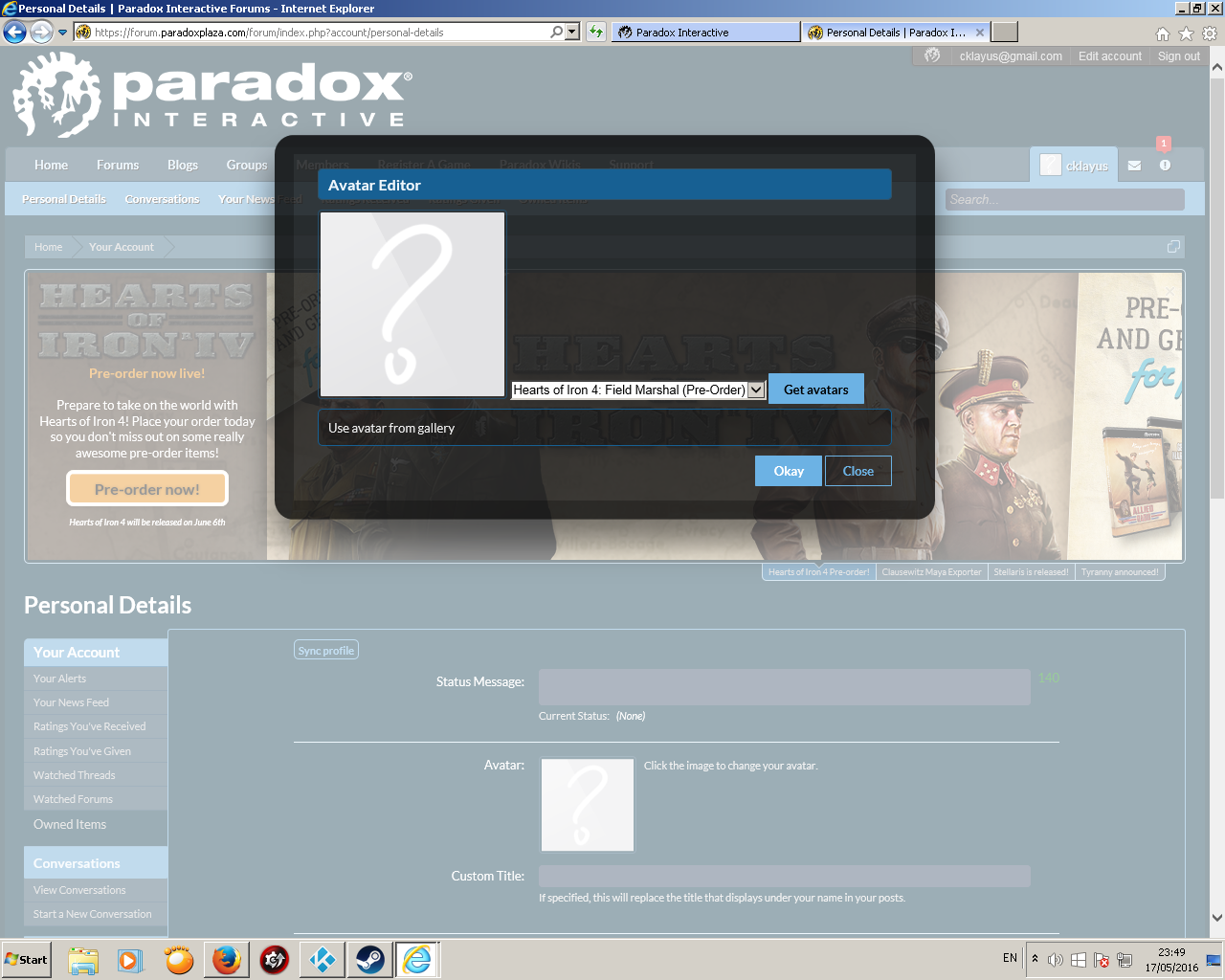Launch Steam from the taskbar
Screen dimensions: 1225x980
(369, 959)
